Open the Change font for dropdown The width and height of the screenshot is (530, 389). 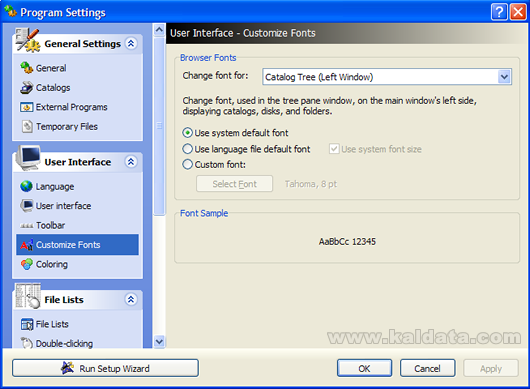pos(504,77)
